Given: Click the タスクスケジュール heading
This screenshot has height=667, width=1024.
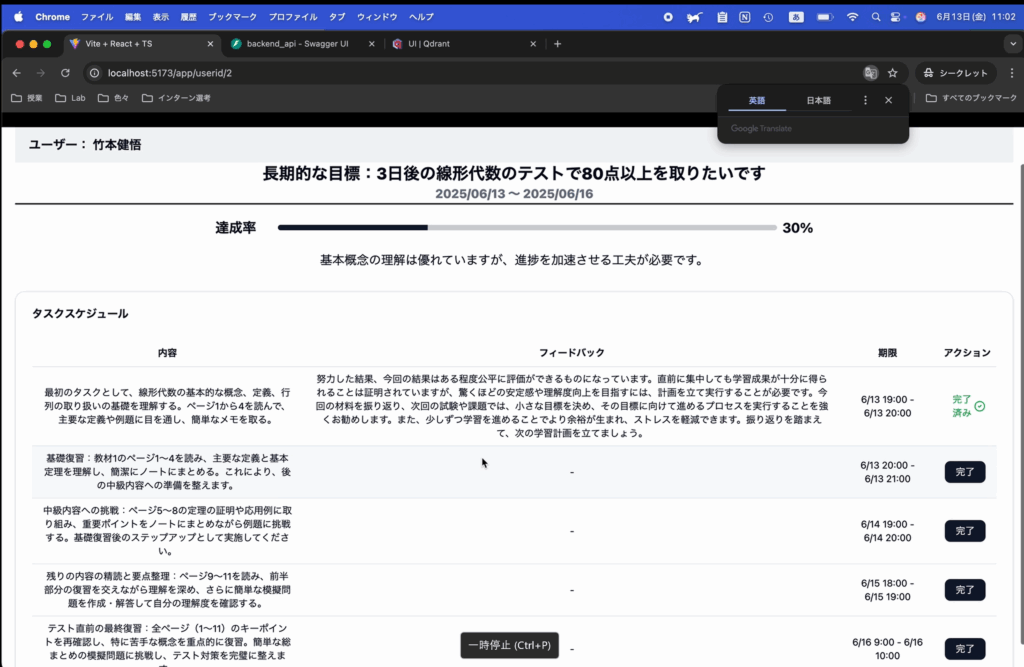Looking at the screenshot, I should pyautogui.click(x=80, y=314).
